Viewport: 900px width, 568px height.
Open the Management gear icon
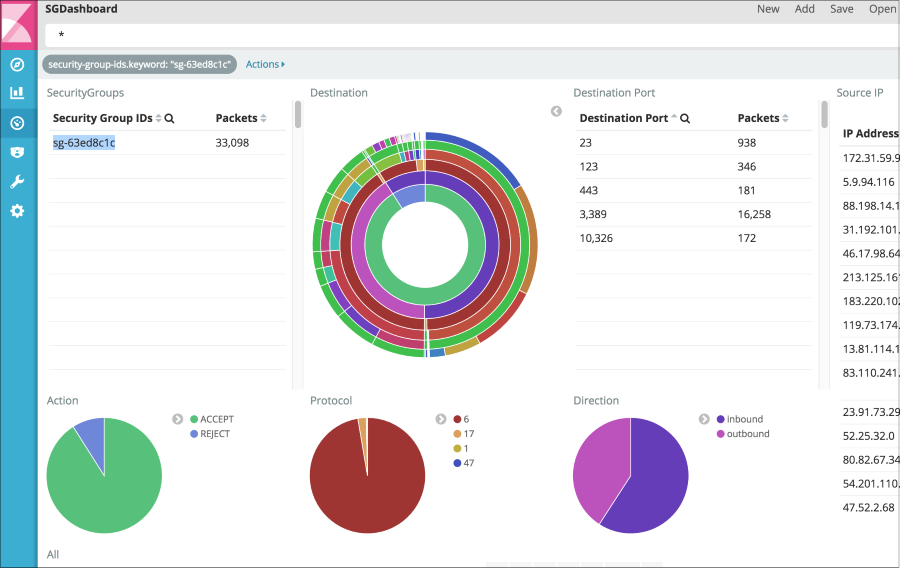[x=17, y=211]
